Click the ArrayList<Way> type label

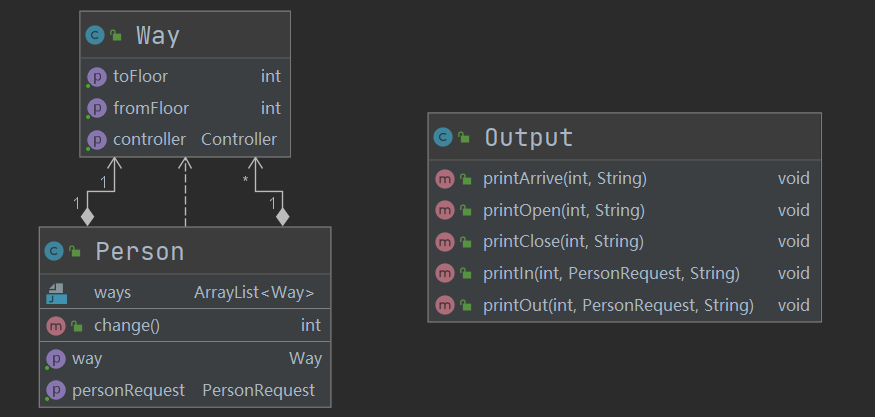254,293
